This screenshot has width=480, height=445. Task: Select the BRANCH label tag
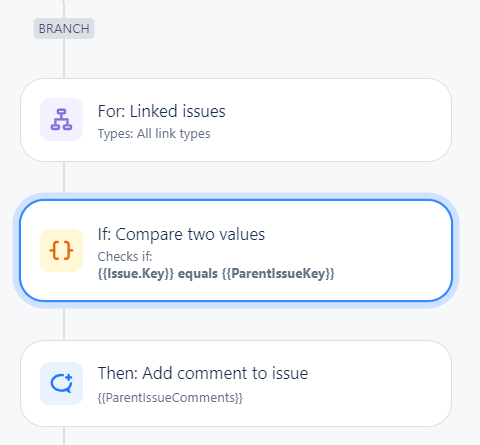[x=64, y=29]
